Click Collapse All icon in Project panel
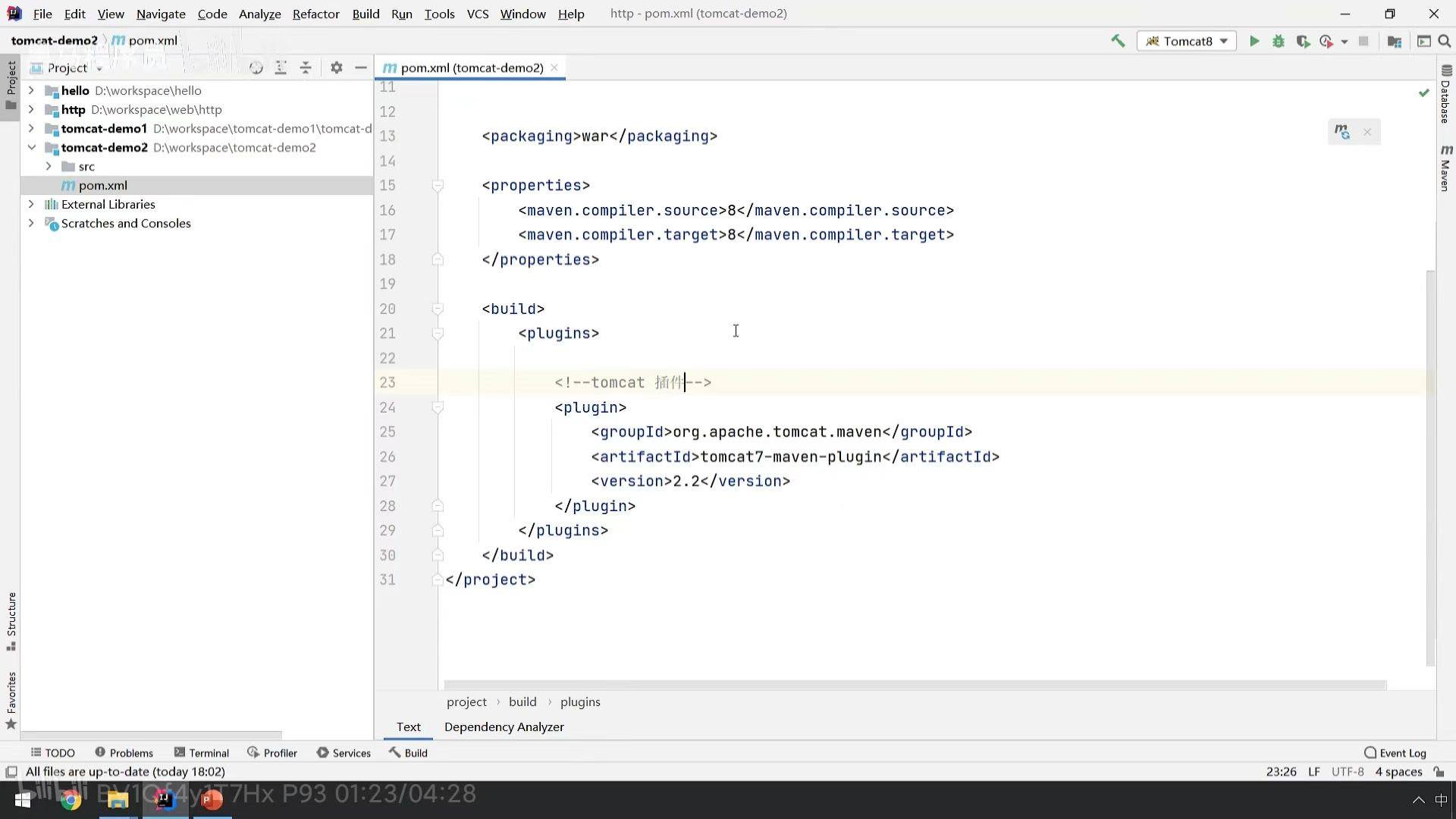This screenshot has width=1456, height=819. pos(306,68)
